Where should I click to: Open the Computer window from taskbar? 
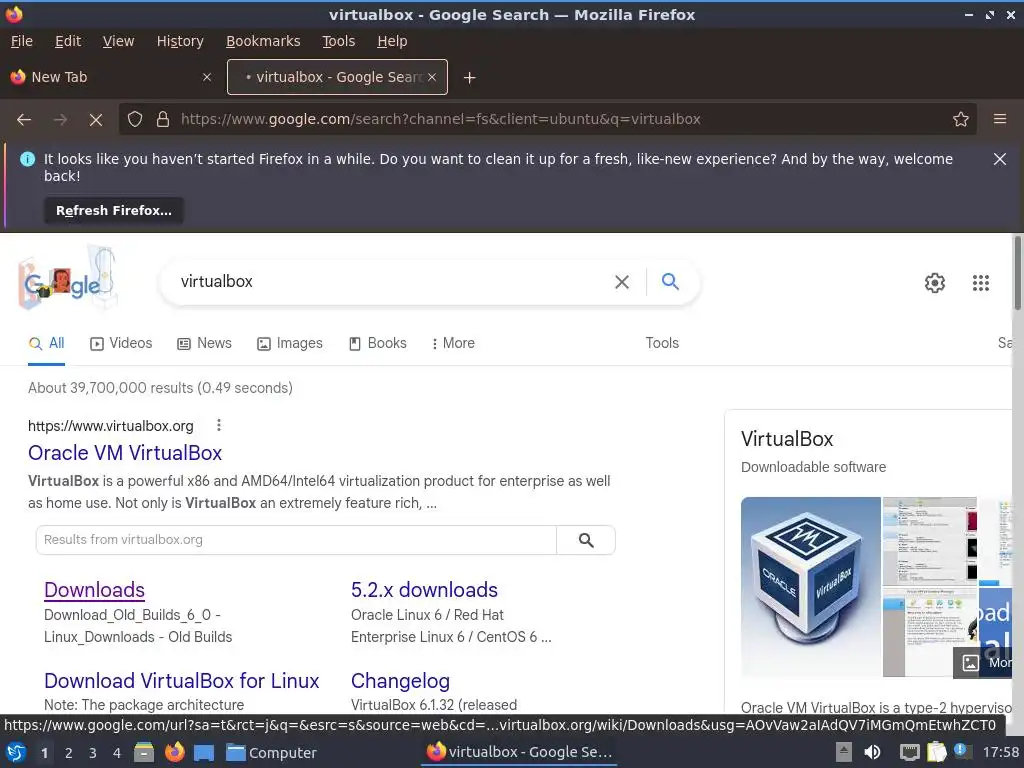tap(271, 753)
